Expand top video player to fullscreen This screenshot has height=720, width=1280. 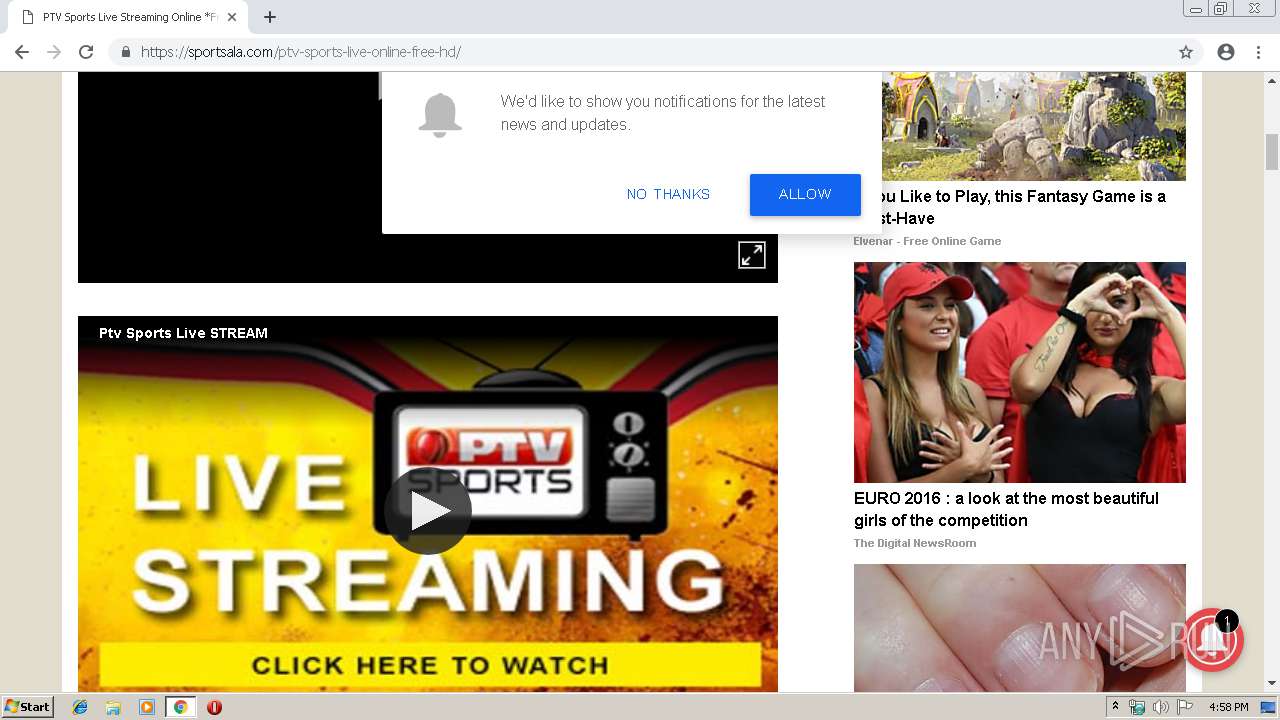[x=752, y=255]
